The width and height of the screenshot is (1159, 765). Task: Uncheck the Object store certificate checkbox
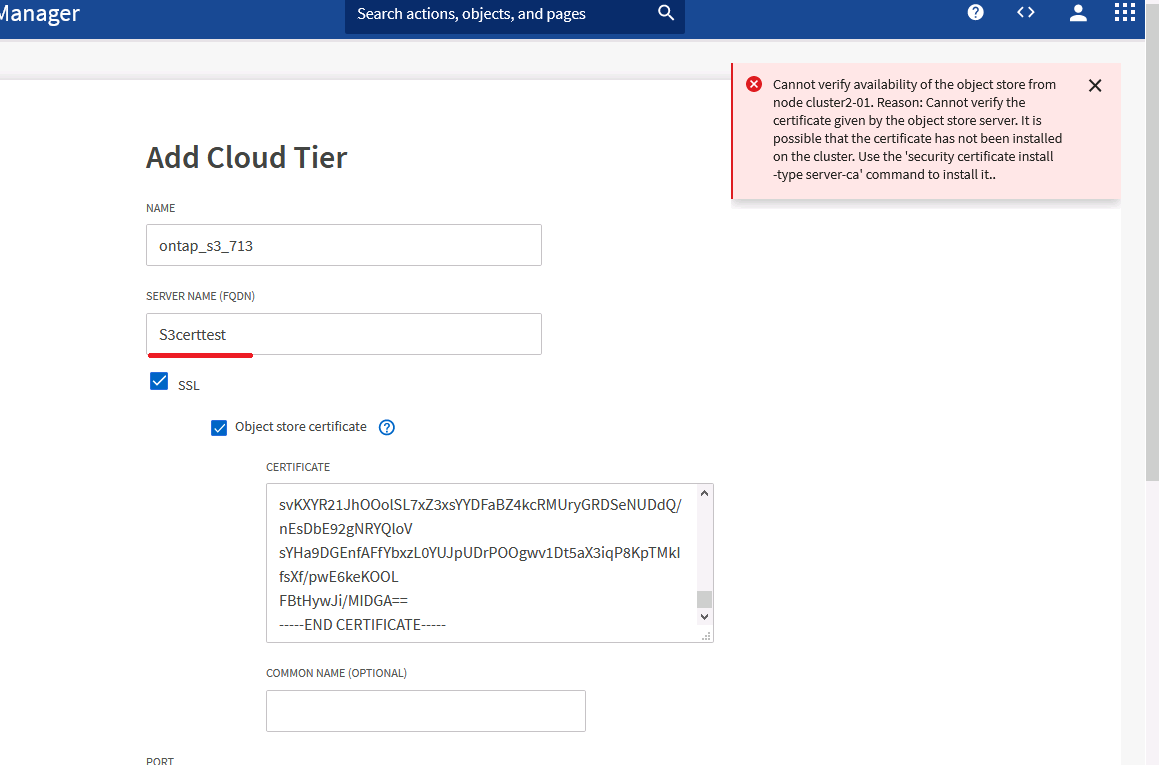pyautogui.click(x=219, y=427)
